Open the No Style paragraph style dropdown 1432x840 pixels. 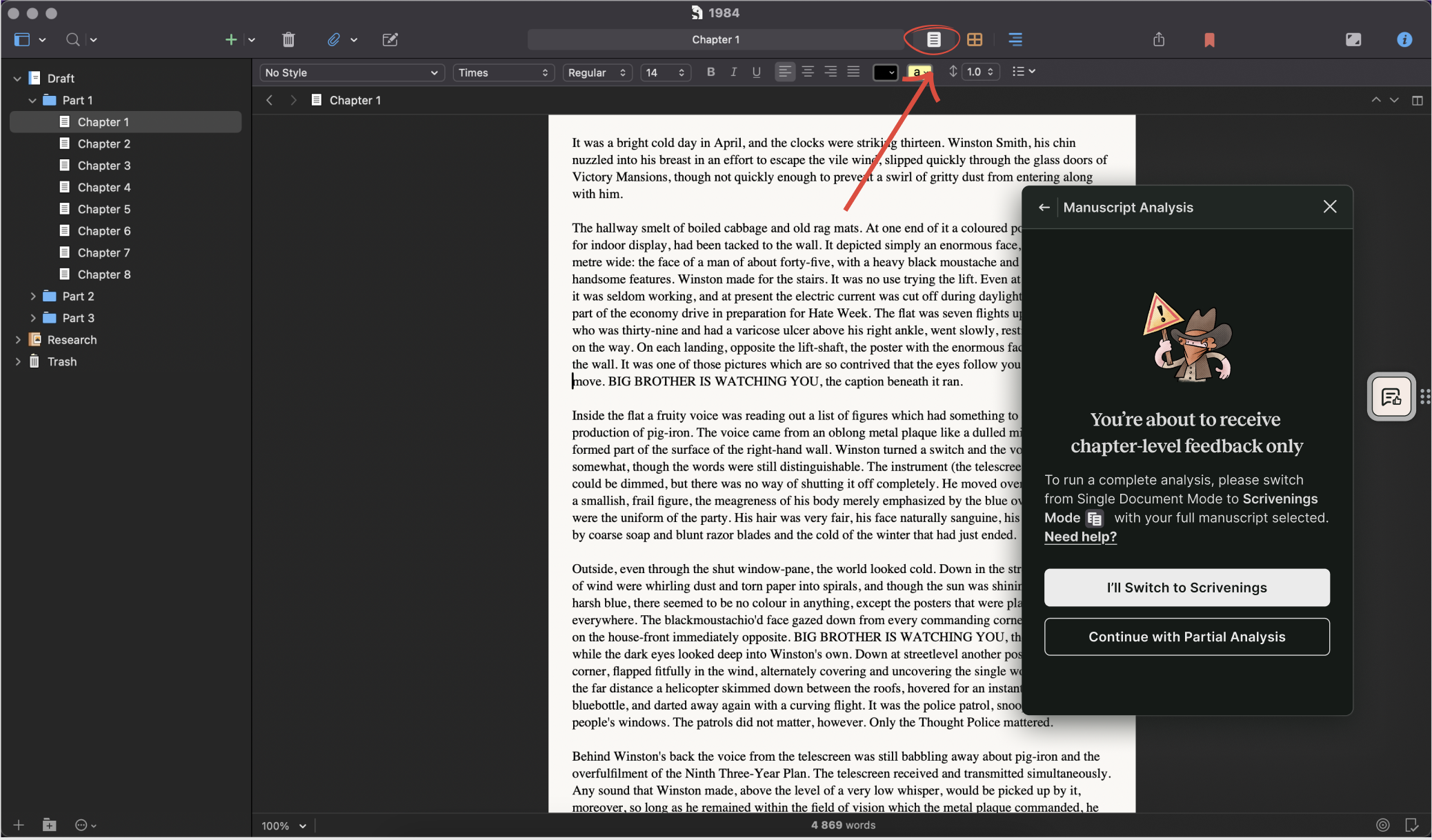tap(352, 72)
